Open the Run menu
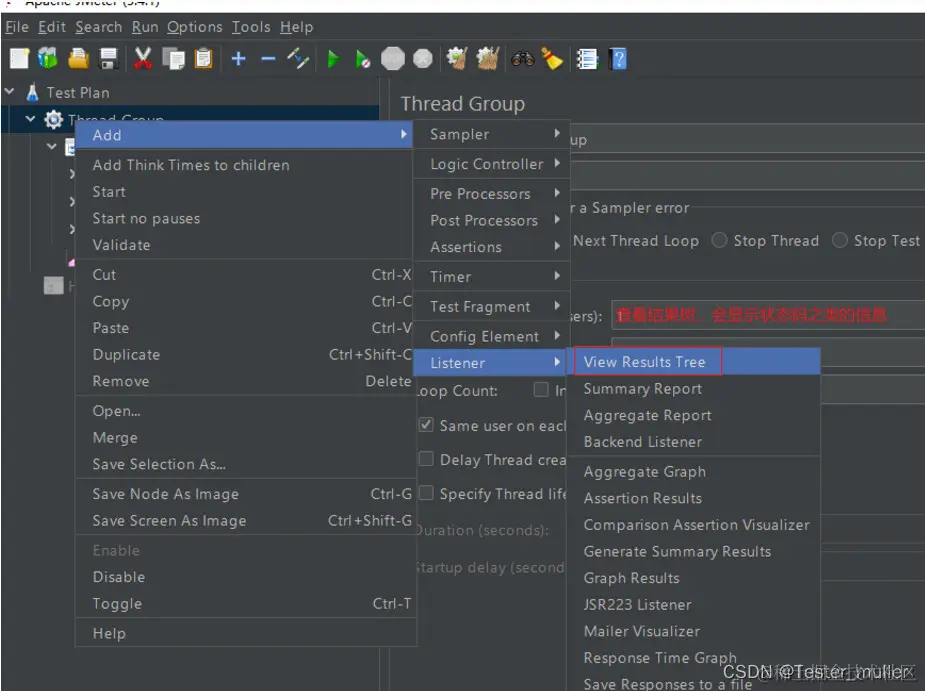The height and width of the screenshot is (691, 925). point(145,27)
